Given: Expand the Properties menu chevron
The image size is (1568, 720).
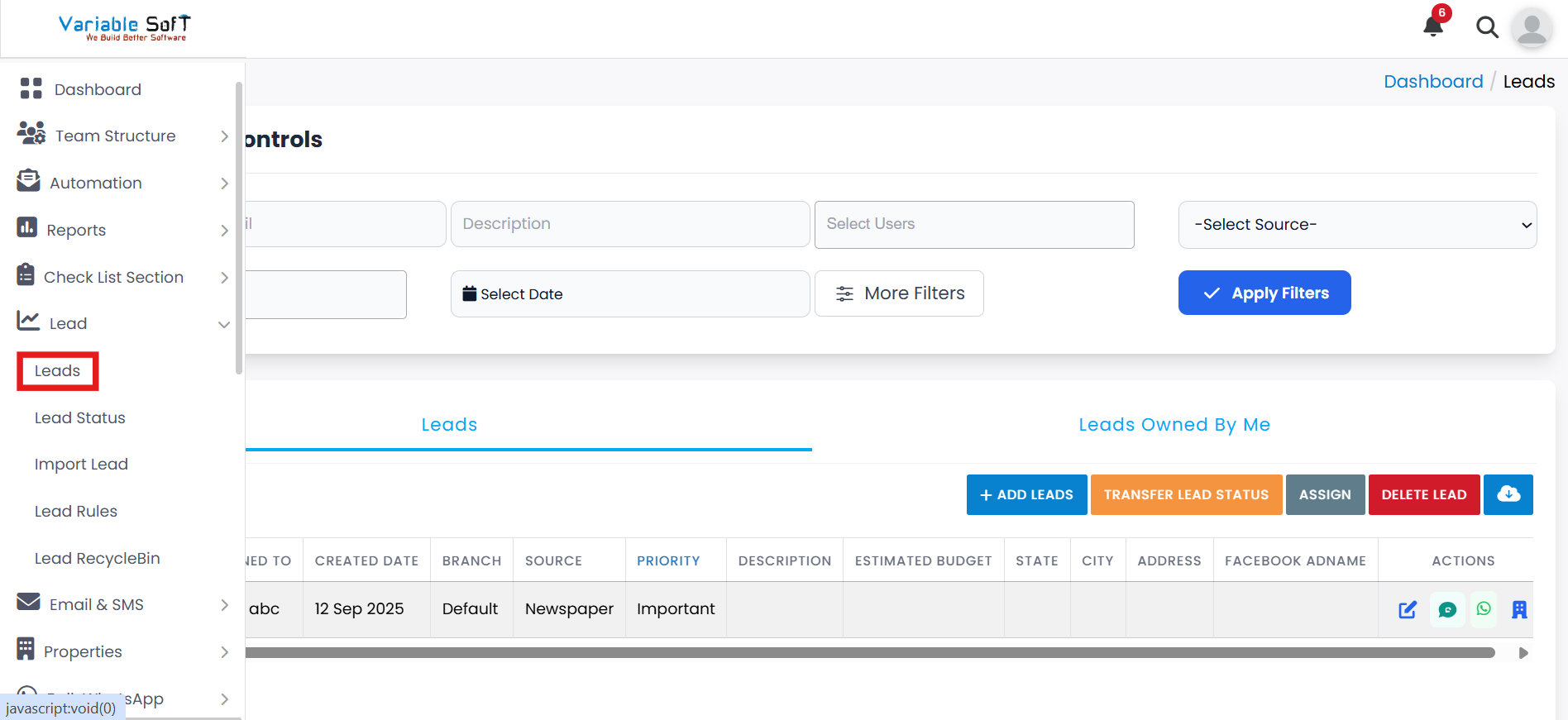Looking at the screenshot, I should (224, 652).
